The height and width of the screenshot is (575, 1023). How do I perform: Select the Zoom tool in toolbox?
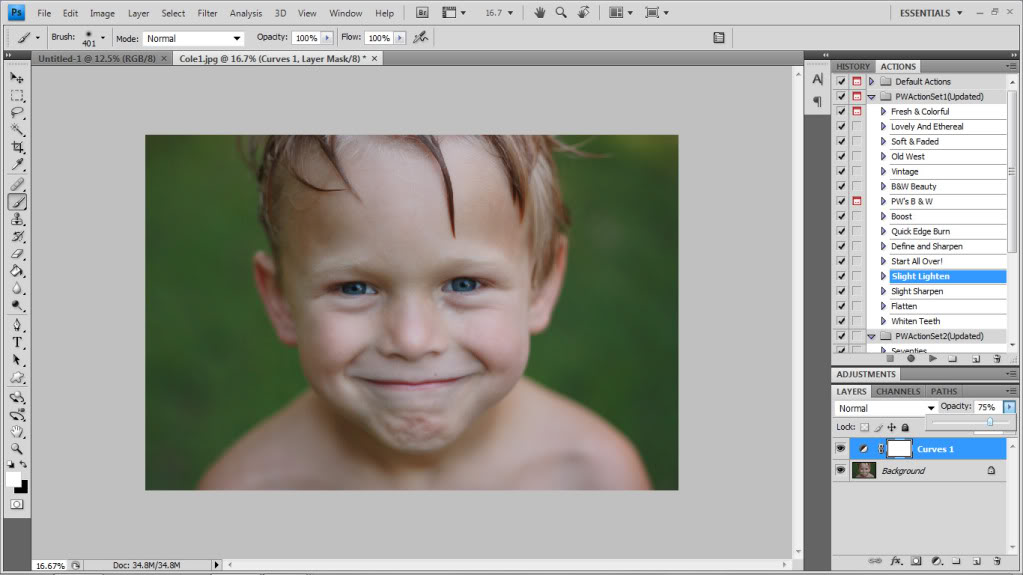[x=17, y=449]
